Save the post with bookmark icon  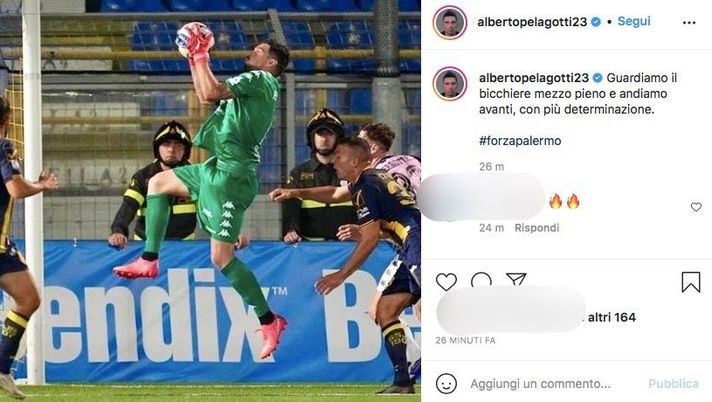(x=691, y=282)
